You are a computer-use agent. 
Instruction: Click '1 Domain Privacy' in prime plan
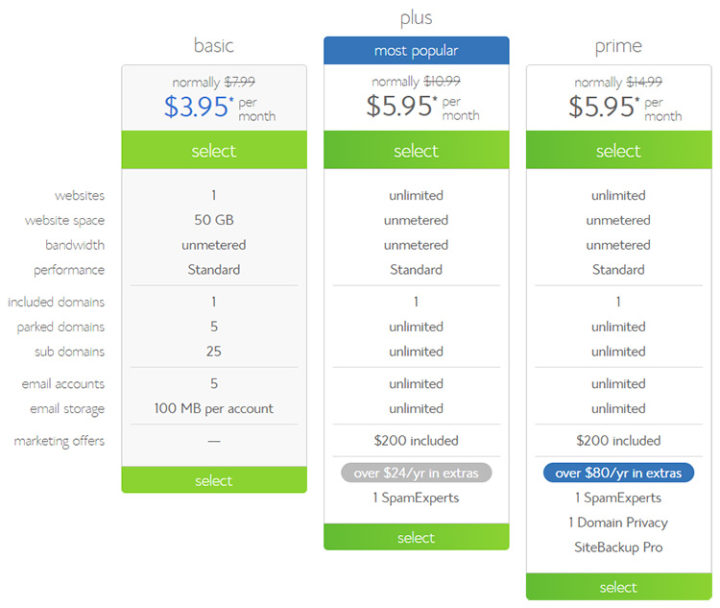click(x=618, y=522)
